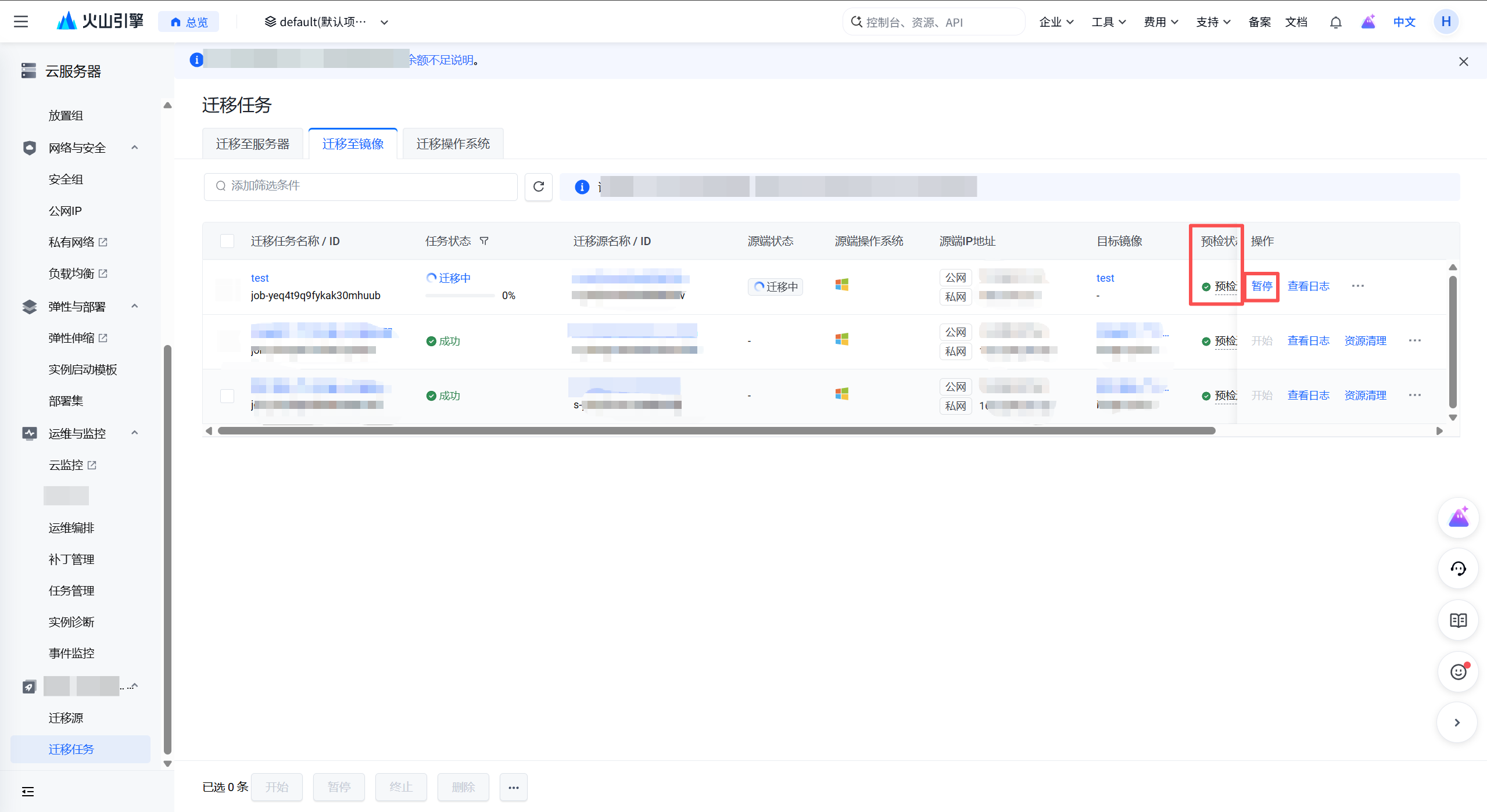Switch to 迁移操作系统 tab

(453, 144)
